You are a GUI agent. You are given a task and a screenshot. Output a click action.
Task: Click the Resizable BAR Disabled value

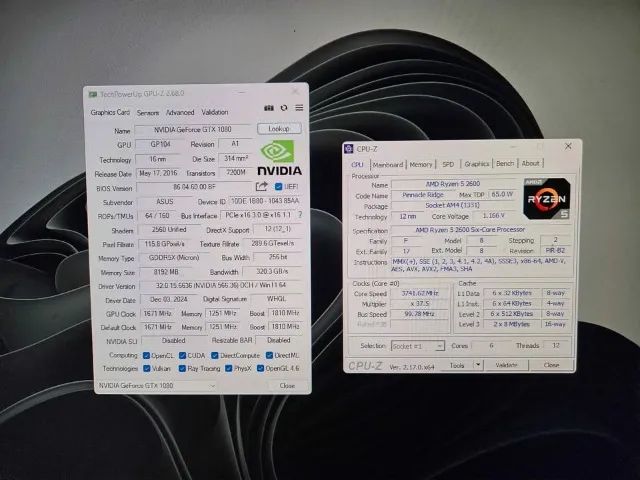[x=279, y=340]
